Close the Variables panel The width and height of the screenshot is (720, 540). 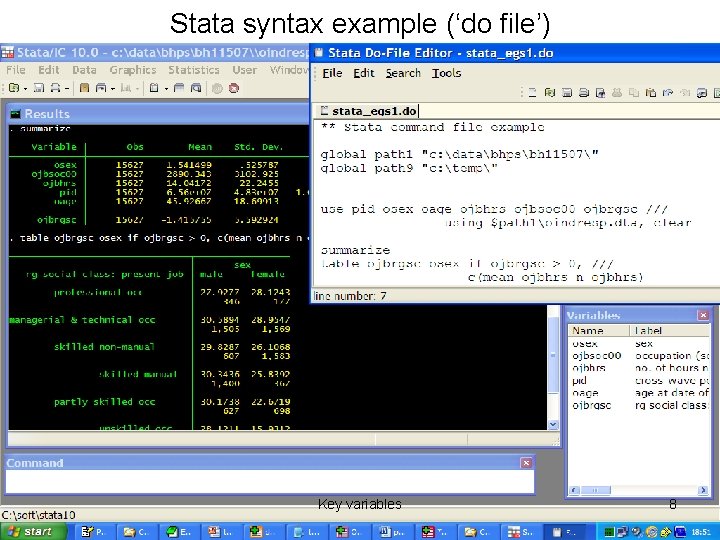tap(703, 315)
